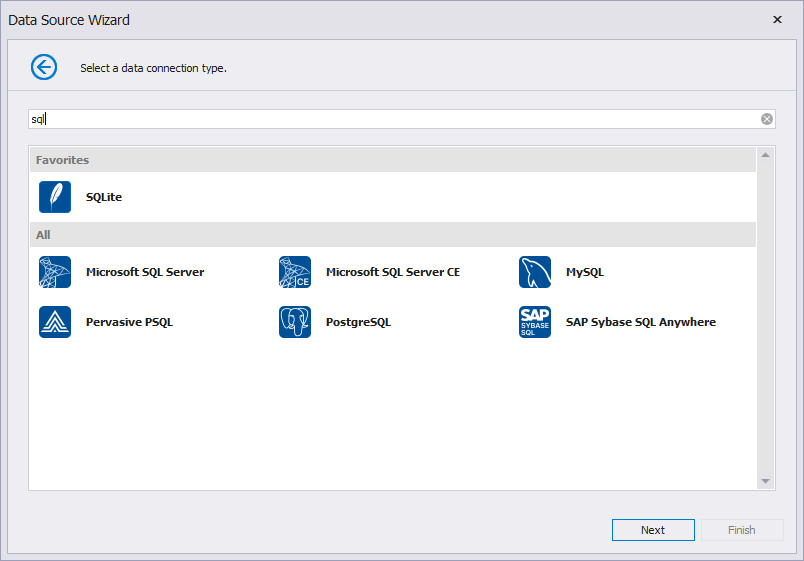The image size is (804, 561).
Task: Click the Microsoft SQL Server label
Action: pyautogui.click(x=145, y=272)
